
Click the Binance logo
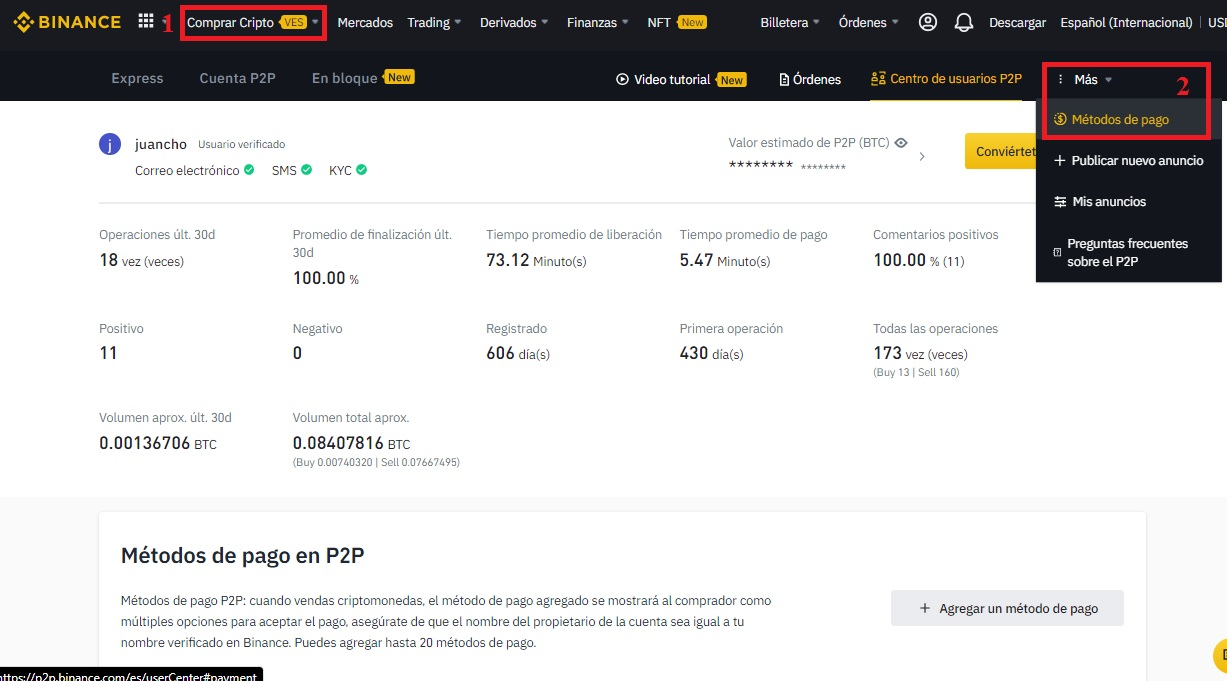point(67,21)
